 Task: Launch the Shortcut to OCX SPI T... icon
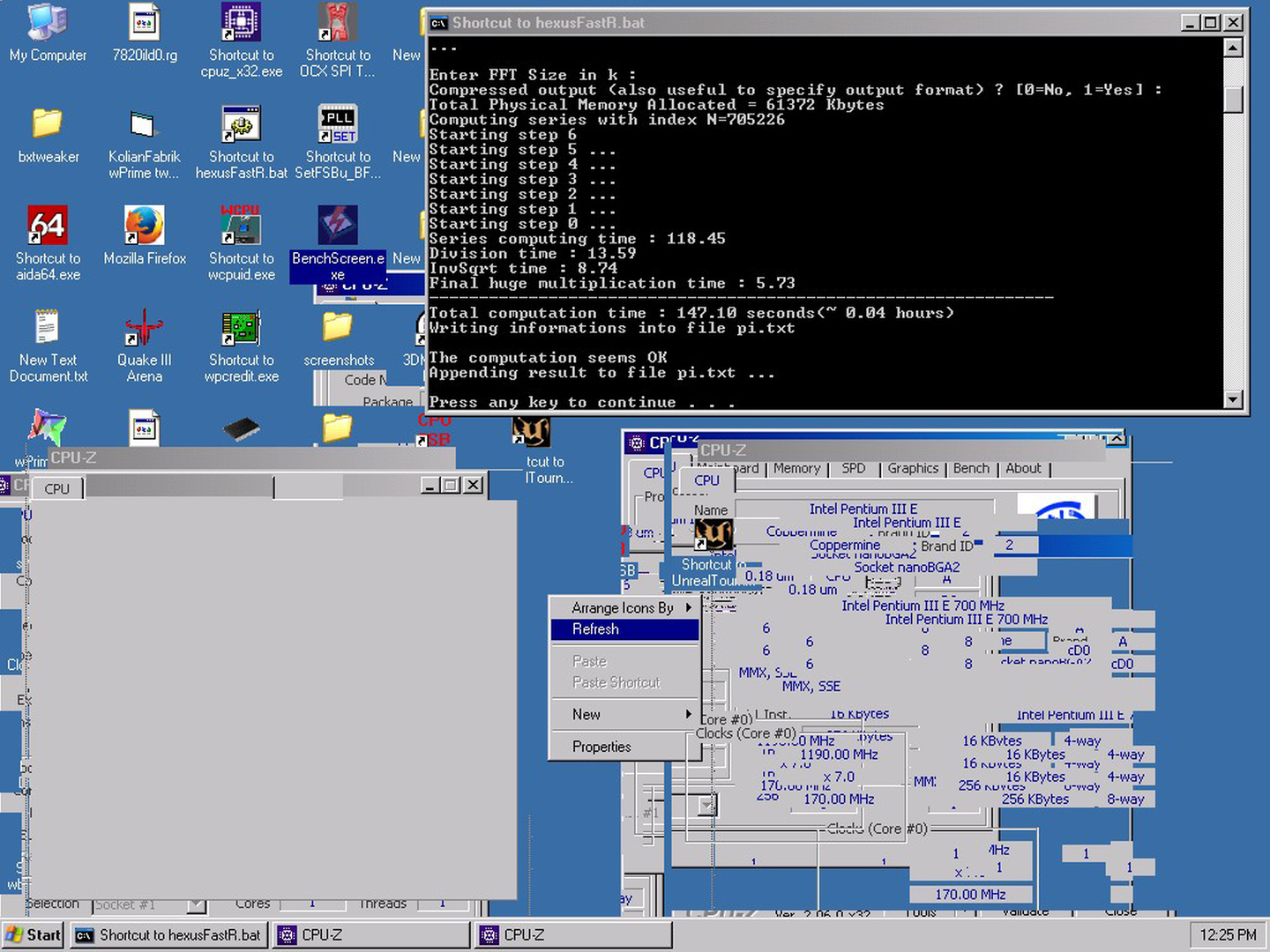[x=338, y=41]
